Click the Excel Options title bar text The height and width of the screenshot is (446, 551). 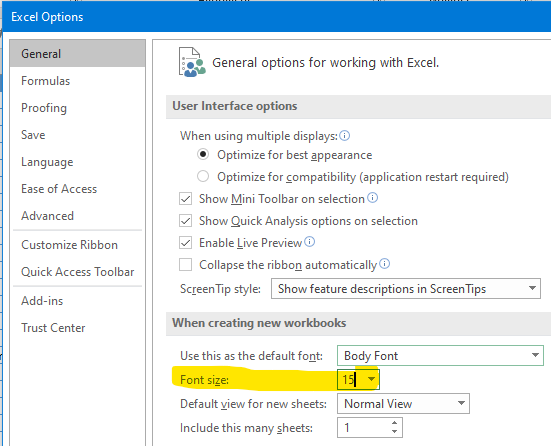(x=47, y=17)
